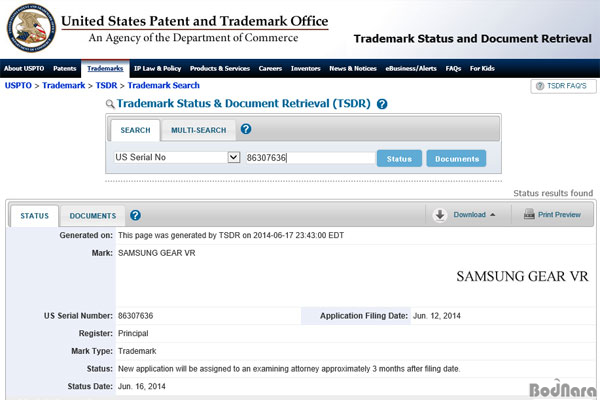Open News & Notices menu

[x=353, y=69]
